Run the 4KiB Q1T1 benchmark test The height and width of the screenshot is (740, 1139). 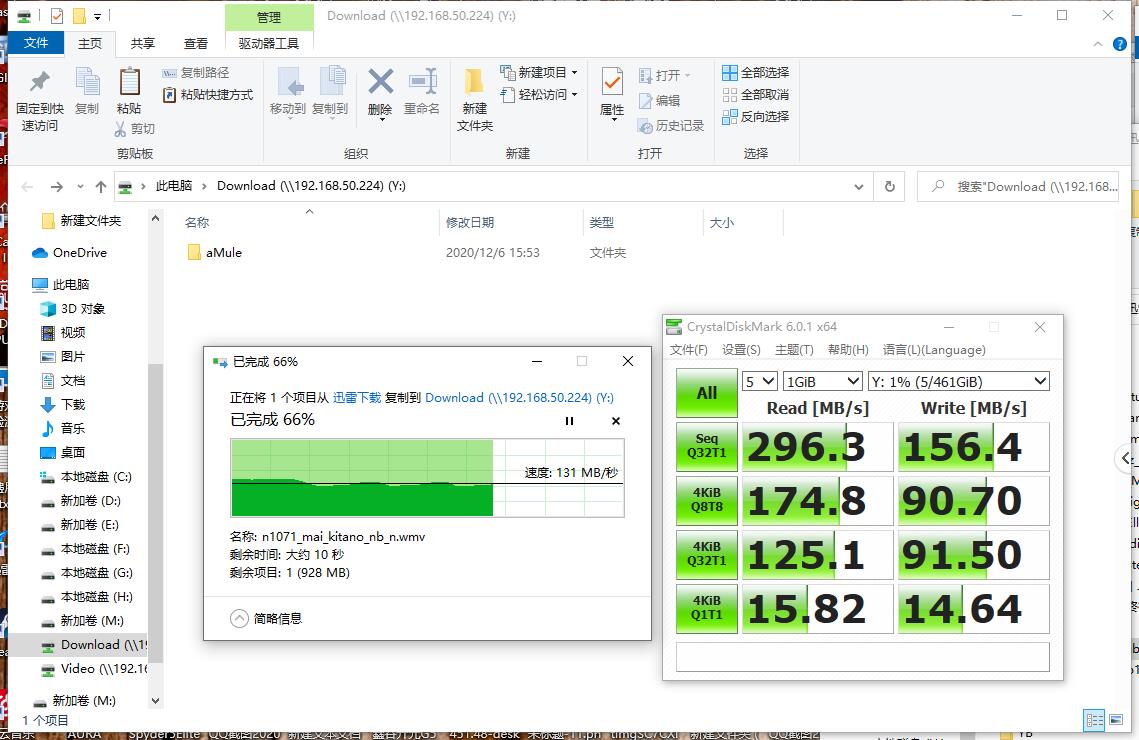(x=706, y=608)
